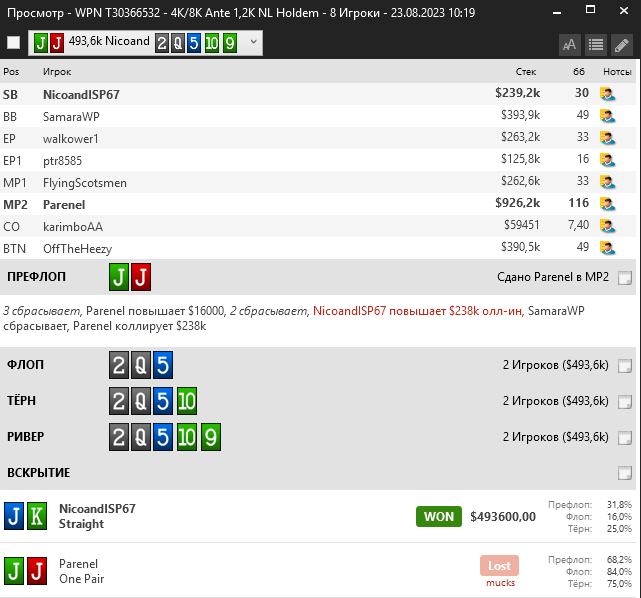641x598 pixels.
Task: Click the Игрок column header
Action: [x=57, y=72]
